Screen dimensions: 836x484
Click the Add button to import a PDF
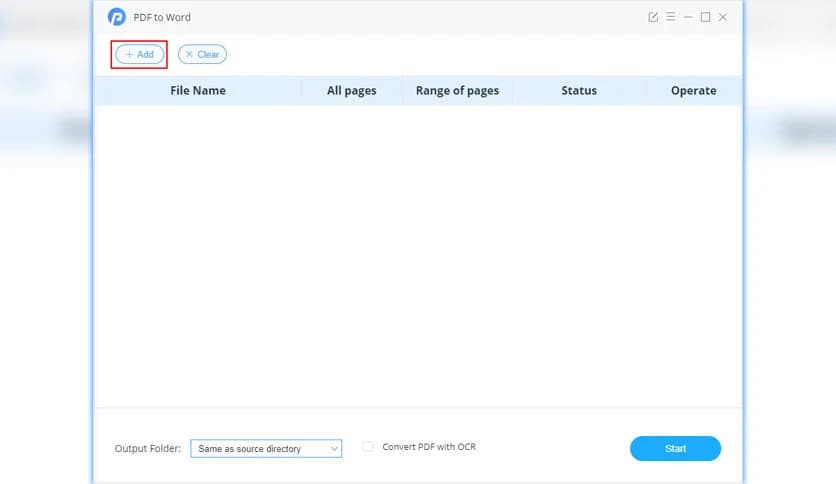tap(140, 54)
